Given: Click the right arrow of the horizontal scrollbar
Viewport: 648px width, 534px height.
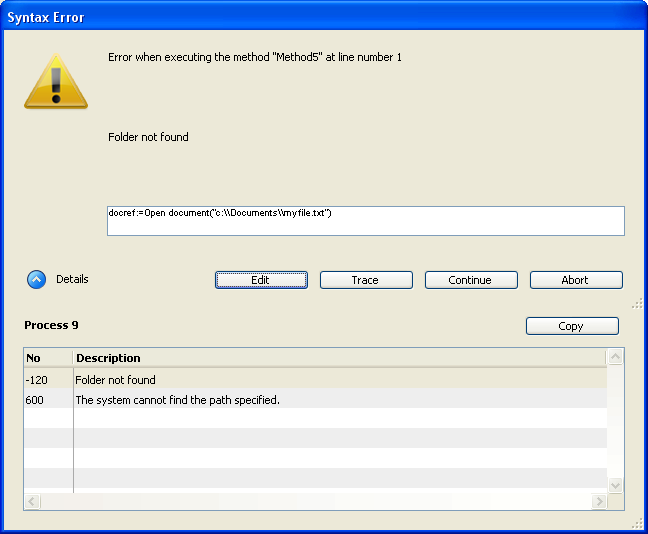Looking at the screenshot, I should pos(599,501).
